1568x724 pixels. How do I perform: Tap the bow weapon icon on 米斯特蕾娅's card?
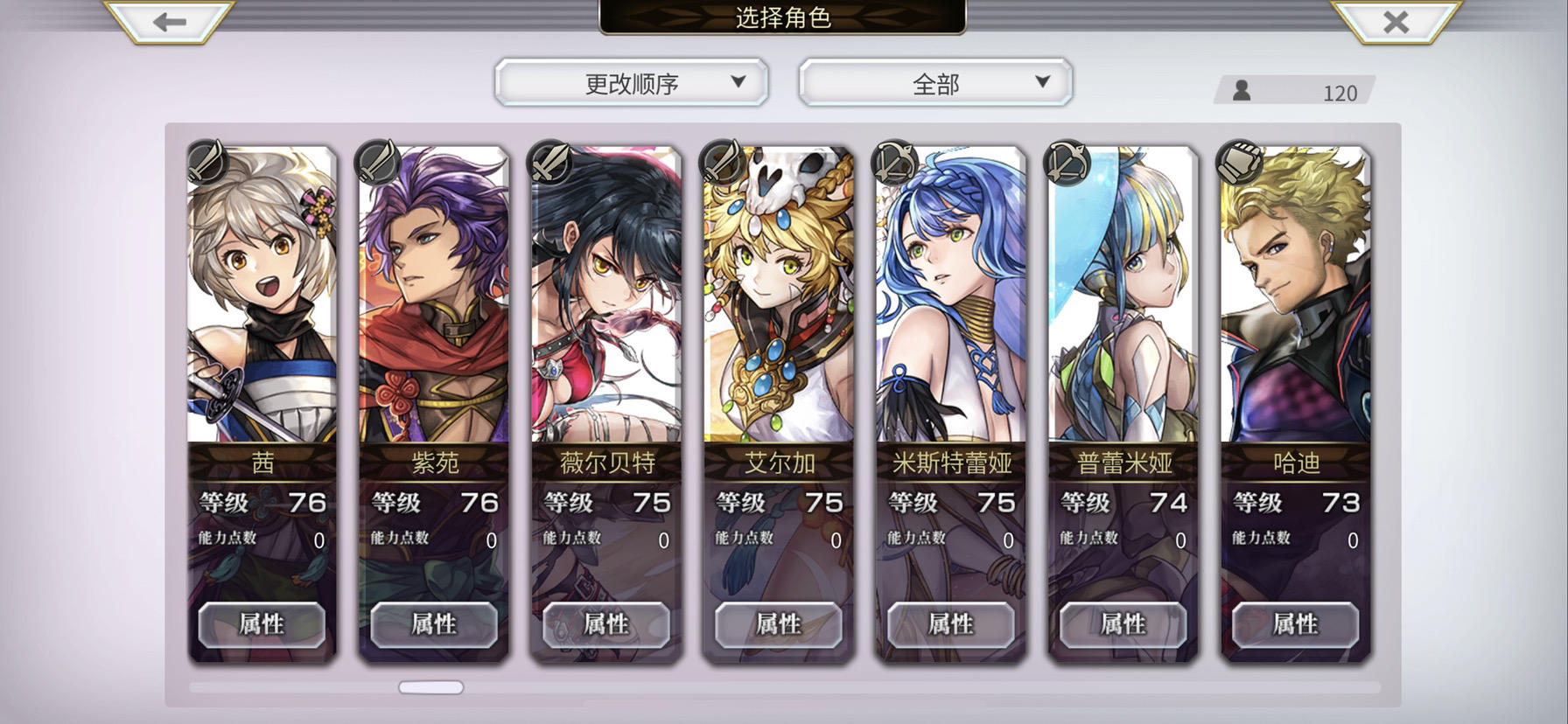click(x=895, y=163)
